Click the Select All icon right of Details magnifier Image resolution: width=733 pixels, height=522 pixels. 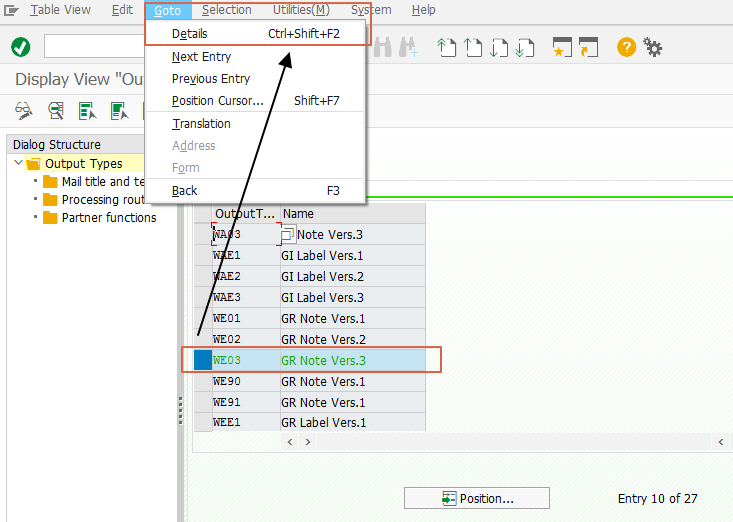[87, 111]
